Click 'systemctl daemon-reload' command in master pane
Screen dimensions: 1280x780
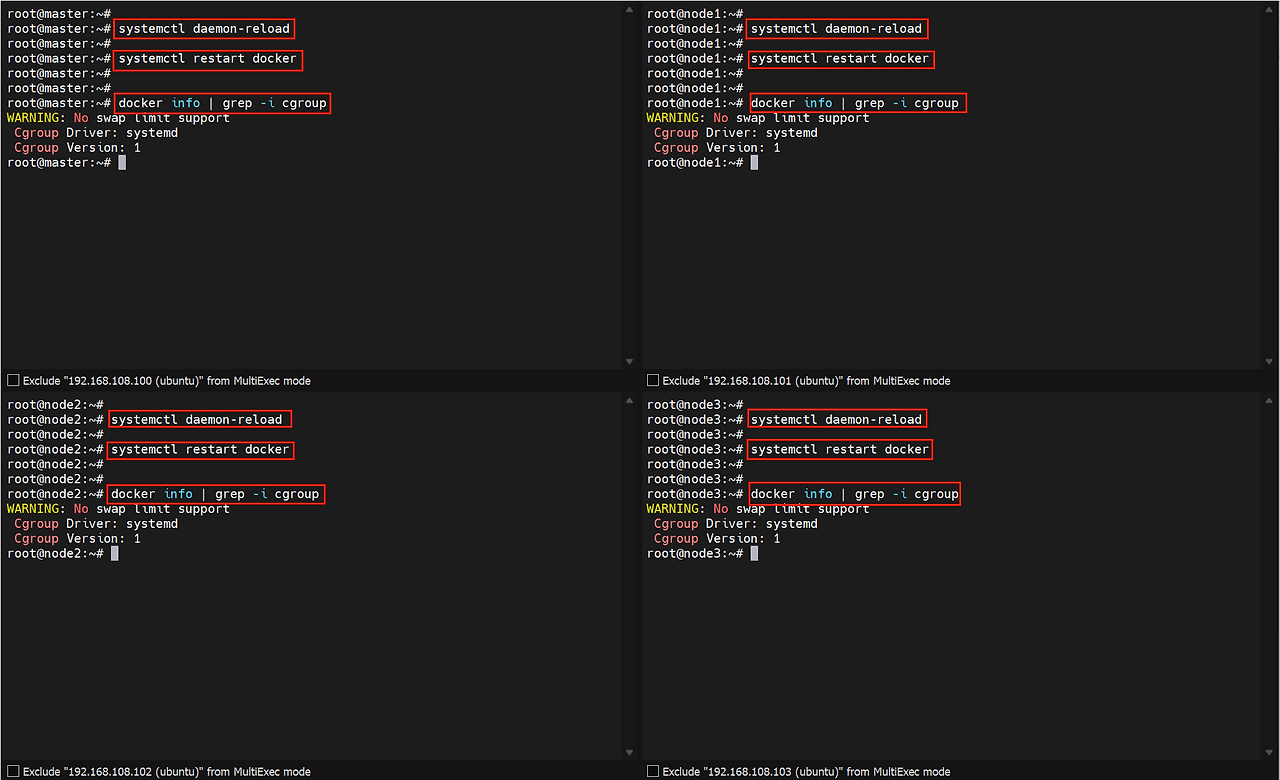coord(204,29)
